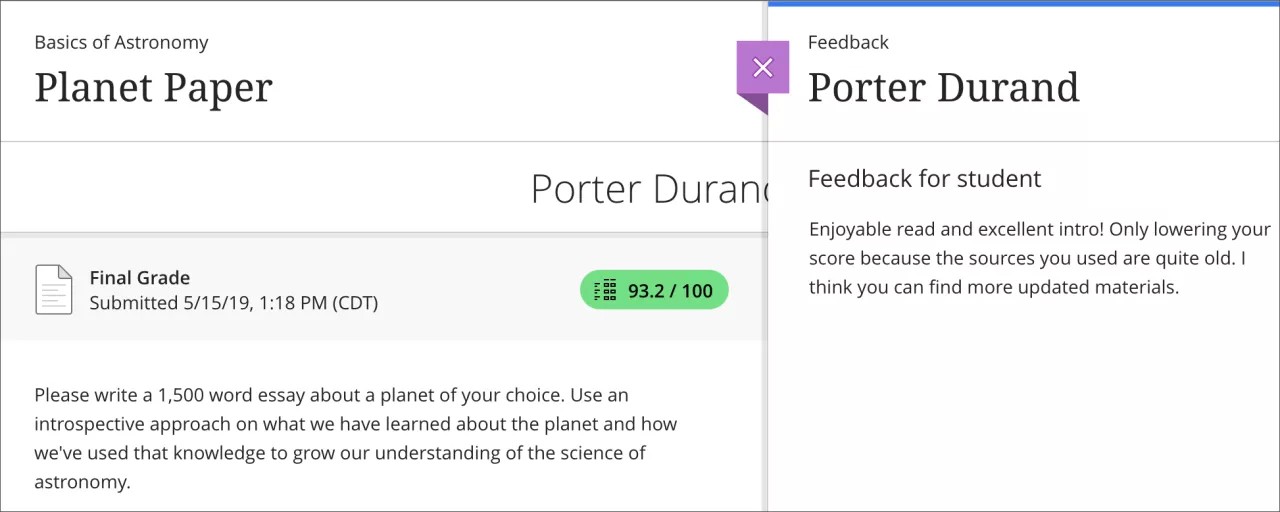The height and width of the screenshot is (512, 1280).
Task: Click the Submitted 5/15/19 timestamp
Action: 233,303
